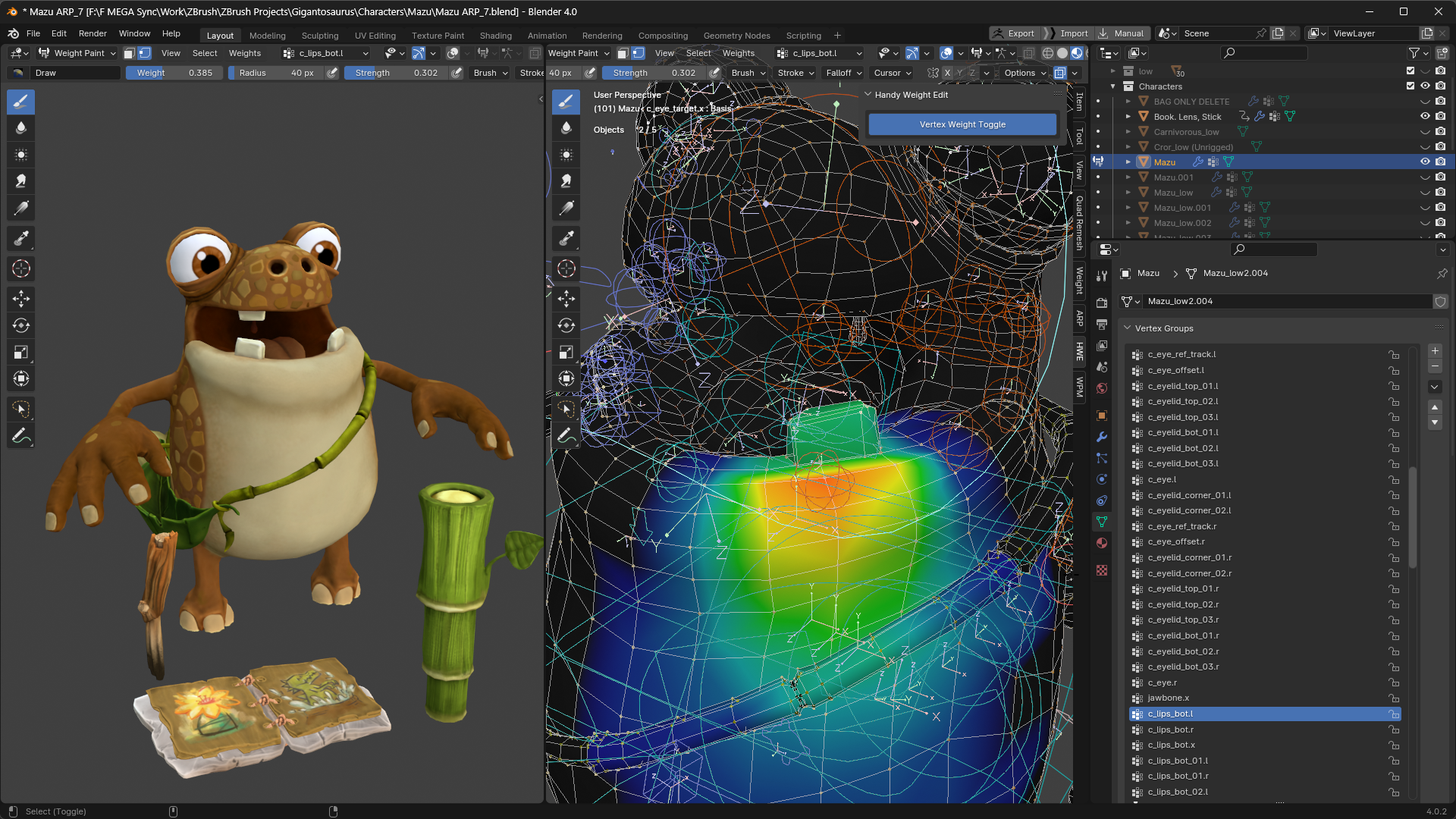Collapse the Handy Weight Edit panel
The height and width of the screenshot is (819, 1456).
(868, 95)
